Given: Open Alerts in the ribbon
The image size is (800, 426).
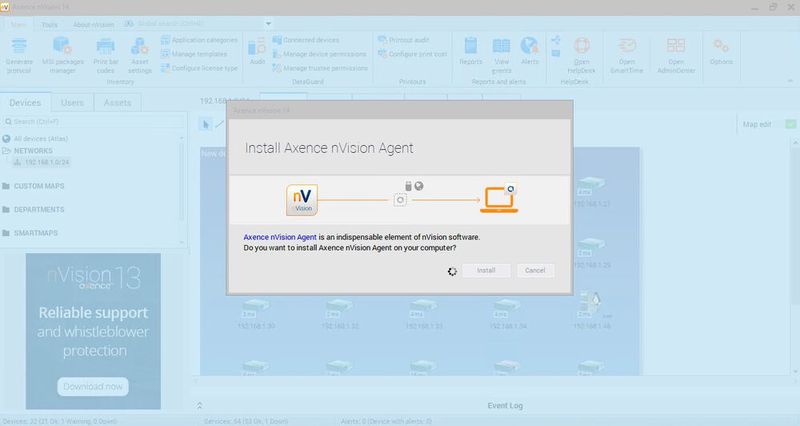Looking at the screenshot, I should pos(530,51).
